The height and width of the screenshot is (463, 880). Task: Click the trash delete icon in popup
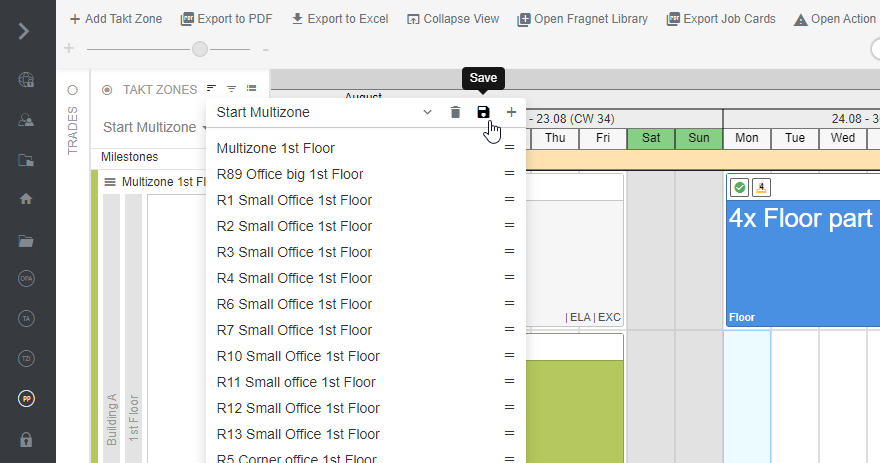456,113
